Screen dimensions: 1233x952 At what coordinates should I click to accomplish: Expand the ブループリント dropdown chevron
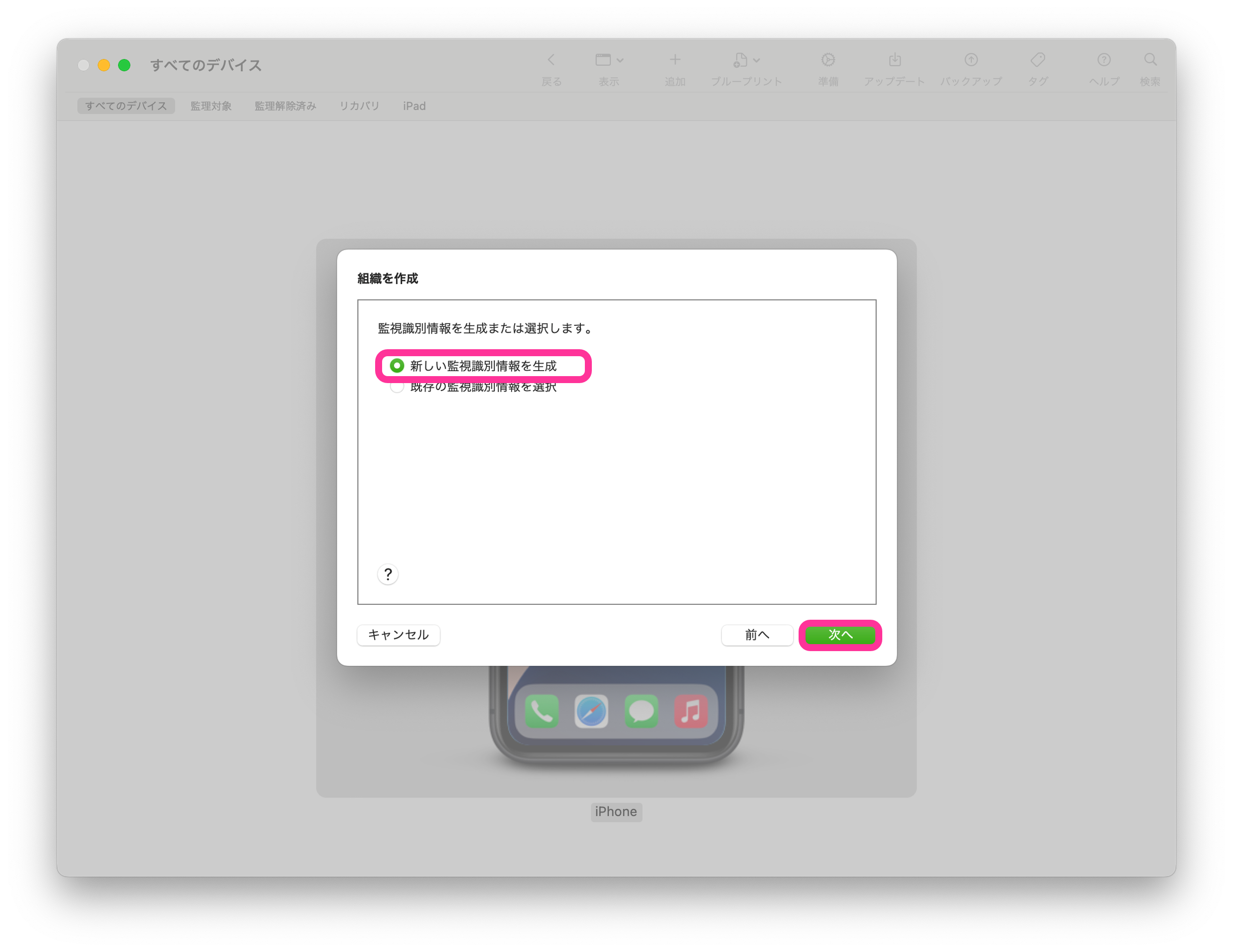pos(757,60)
